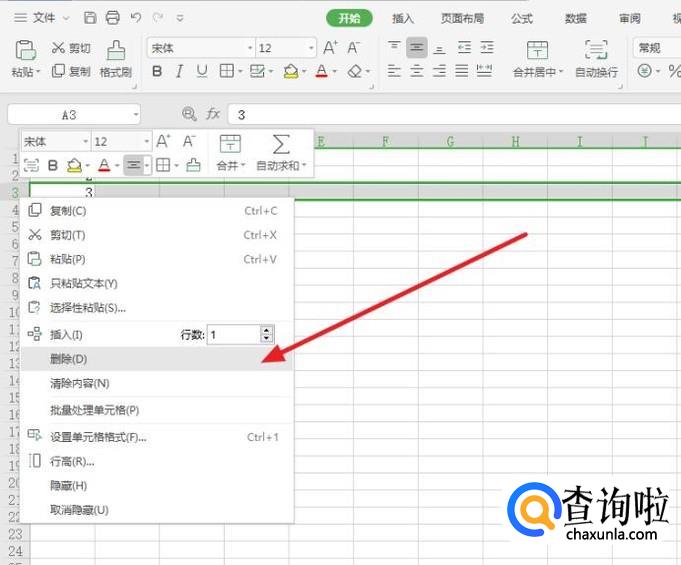Open the Name Box dropdown showing A3

[136, 115]
